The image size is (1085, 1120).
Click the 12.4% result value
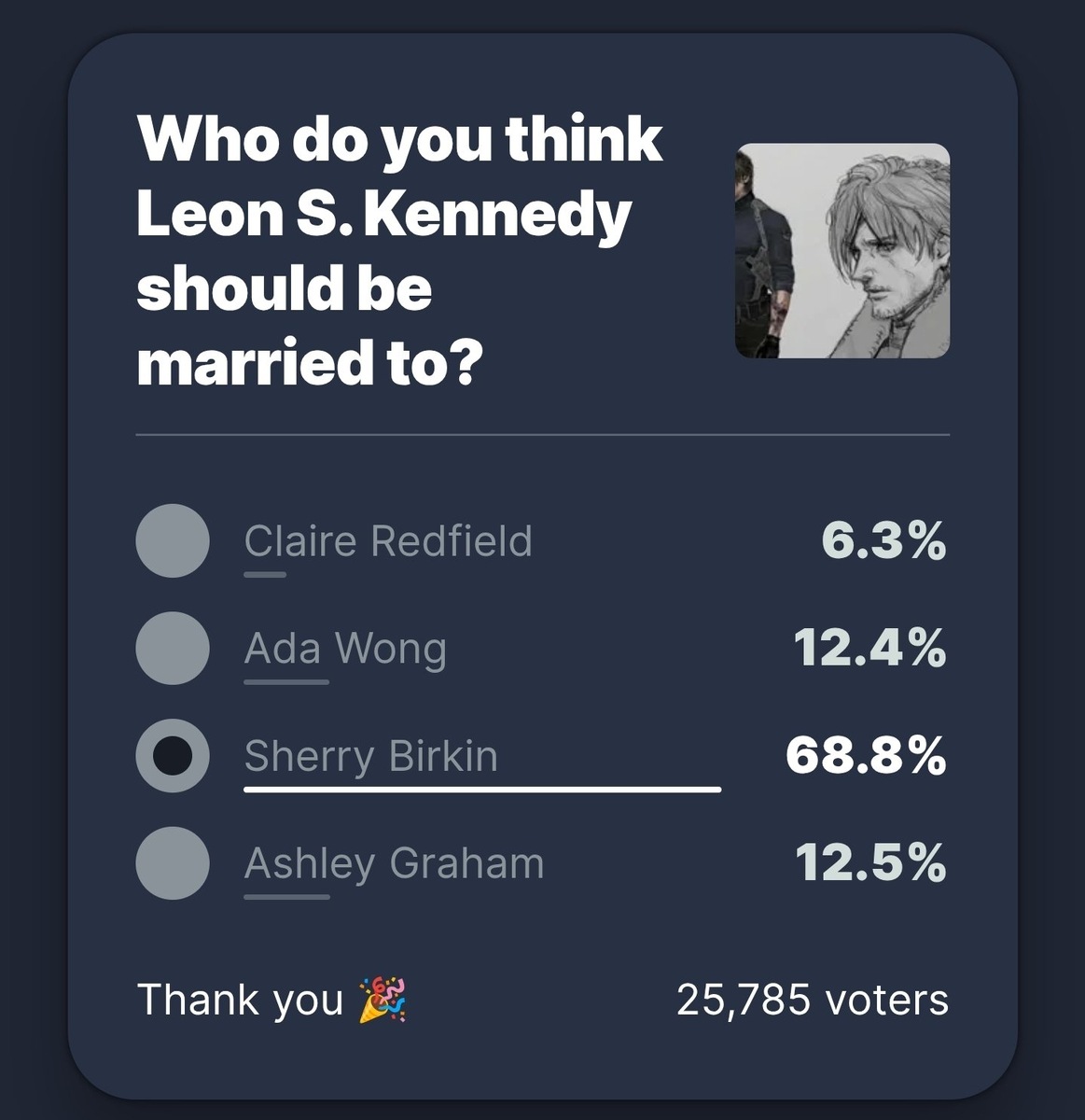[870, 649]
